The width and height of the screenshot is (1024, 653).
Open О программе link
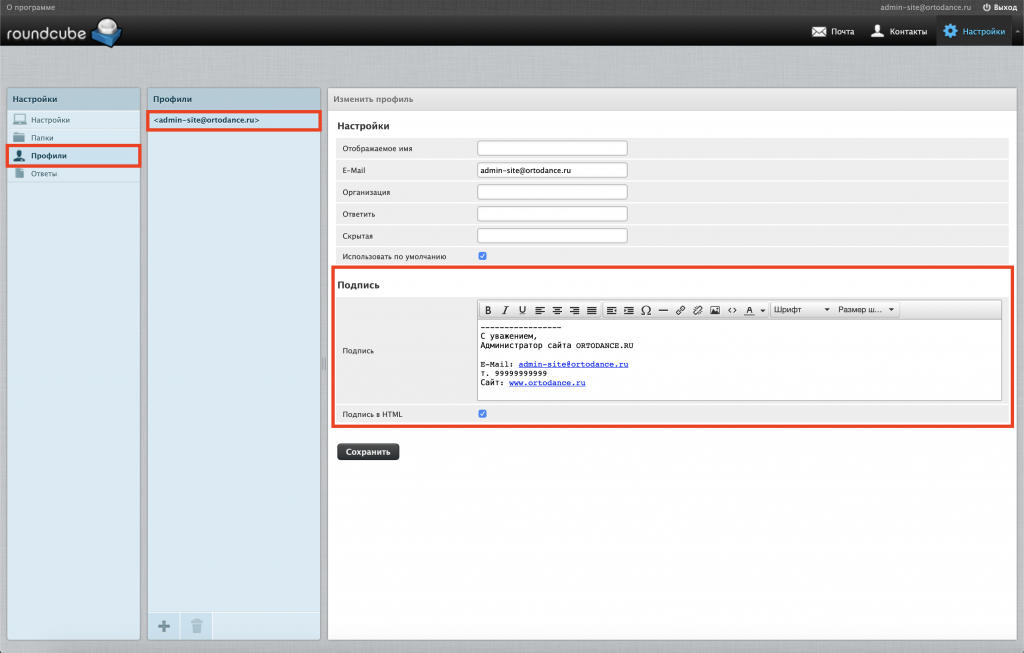[x=31, y=7]
